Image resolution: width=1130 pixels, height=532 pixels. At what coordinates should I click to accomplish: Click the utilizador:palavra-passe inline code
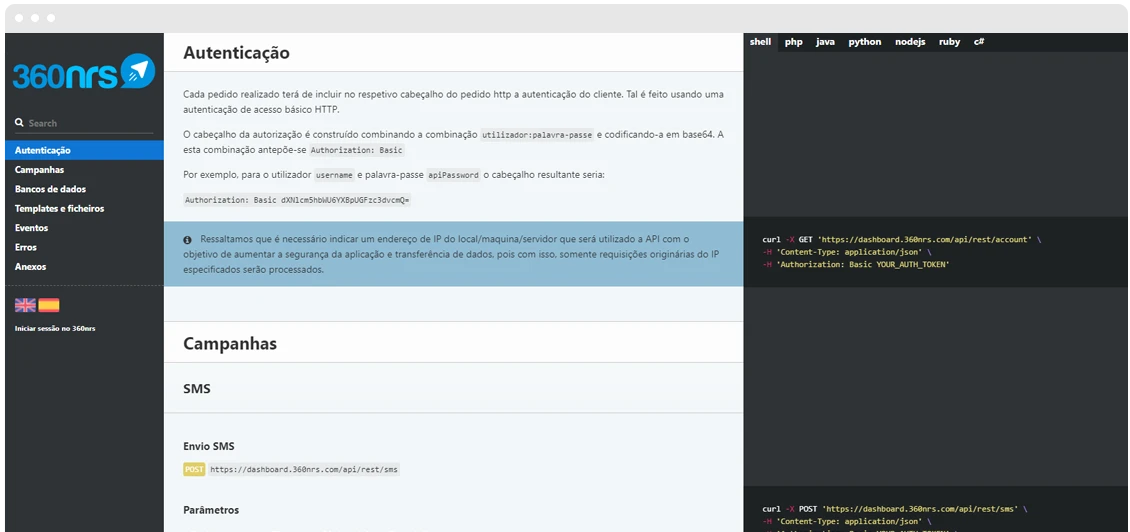(x=537, y=135)
